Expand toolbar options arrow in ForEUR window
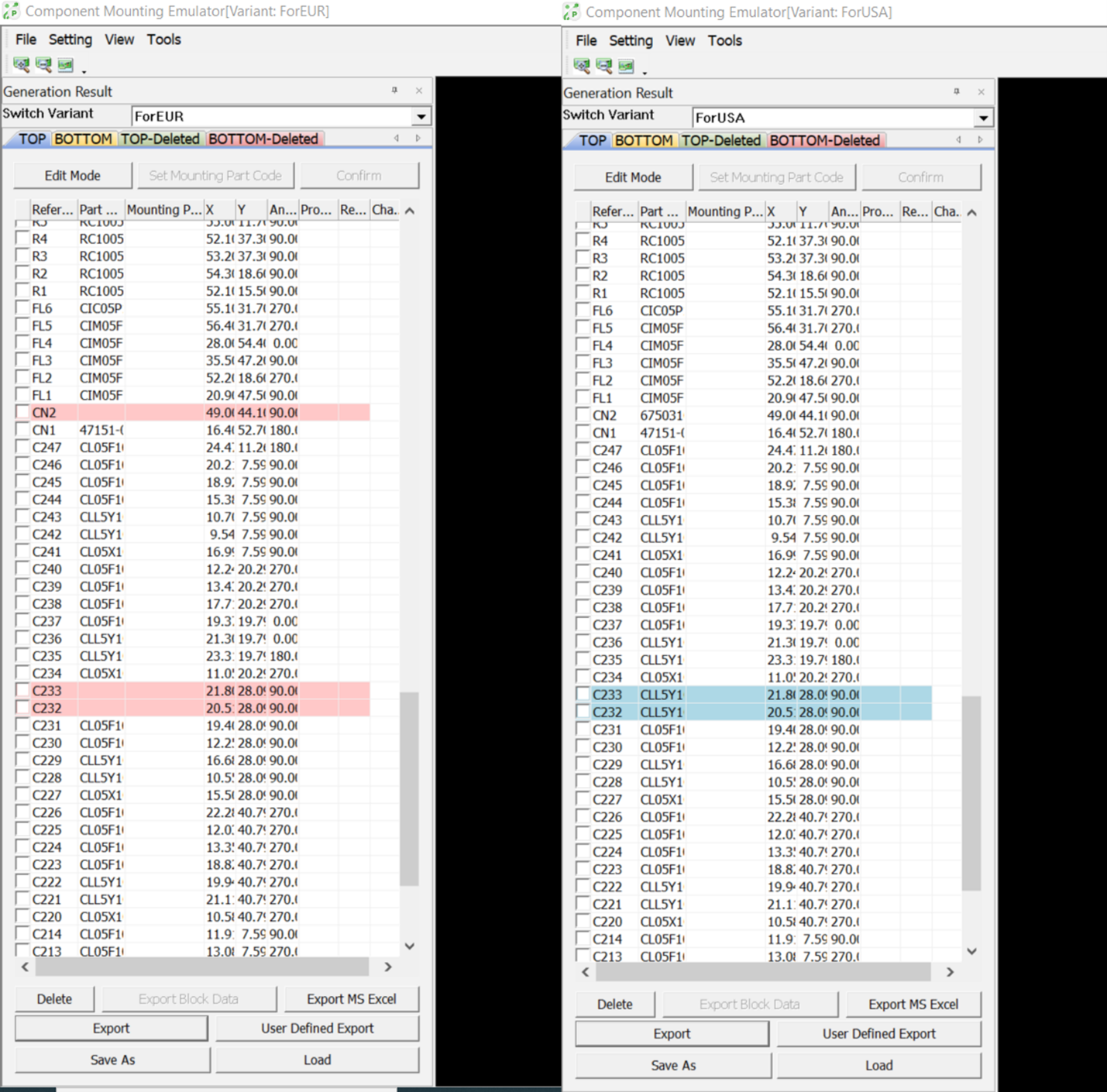The image size is (1107, 1092). coord(84,72)
